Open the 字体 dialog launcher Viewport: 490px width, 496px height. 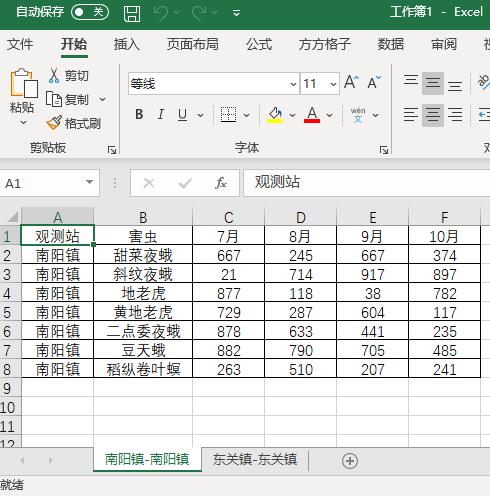(x=384, y=150)
